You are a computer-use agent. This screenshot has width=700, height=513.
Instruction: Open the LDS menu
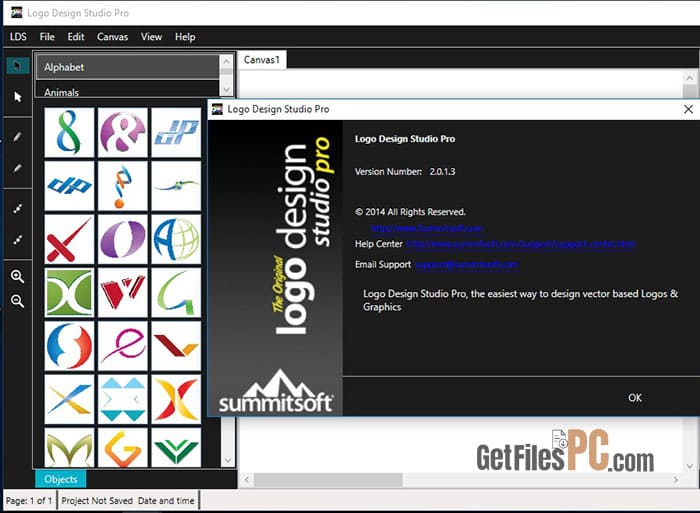(18, 37)
